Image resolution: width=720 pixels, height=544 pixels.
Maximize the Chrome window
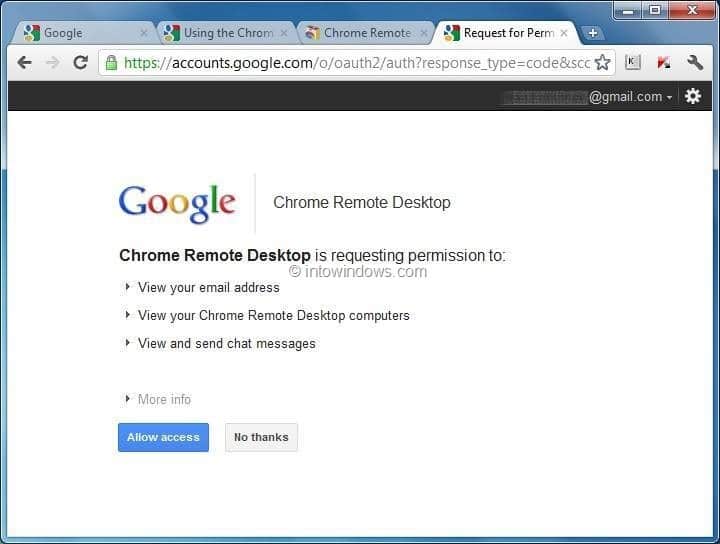(x=655, y=10)
